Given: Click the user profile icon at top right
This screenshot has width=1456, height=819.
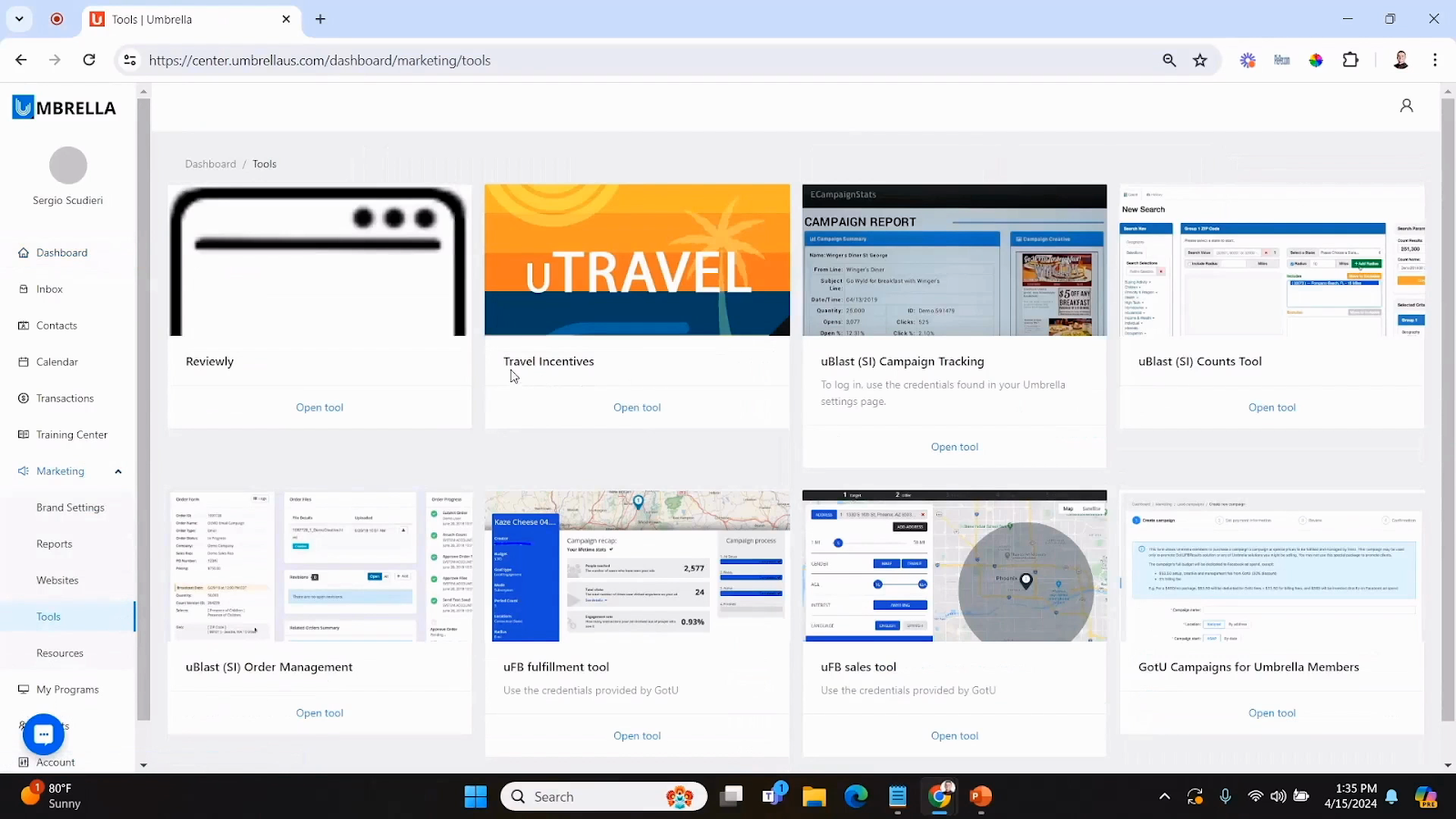Looking at the screenshot, I should click(x=1406, y=106).
